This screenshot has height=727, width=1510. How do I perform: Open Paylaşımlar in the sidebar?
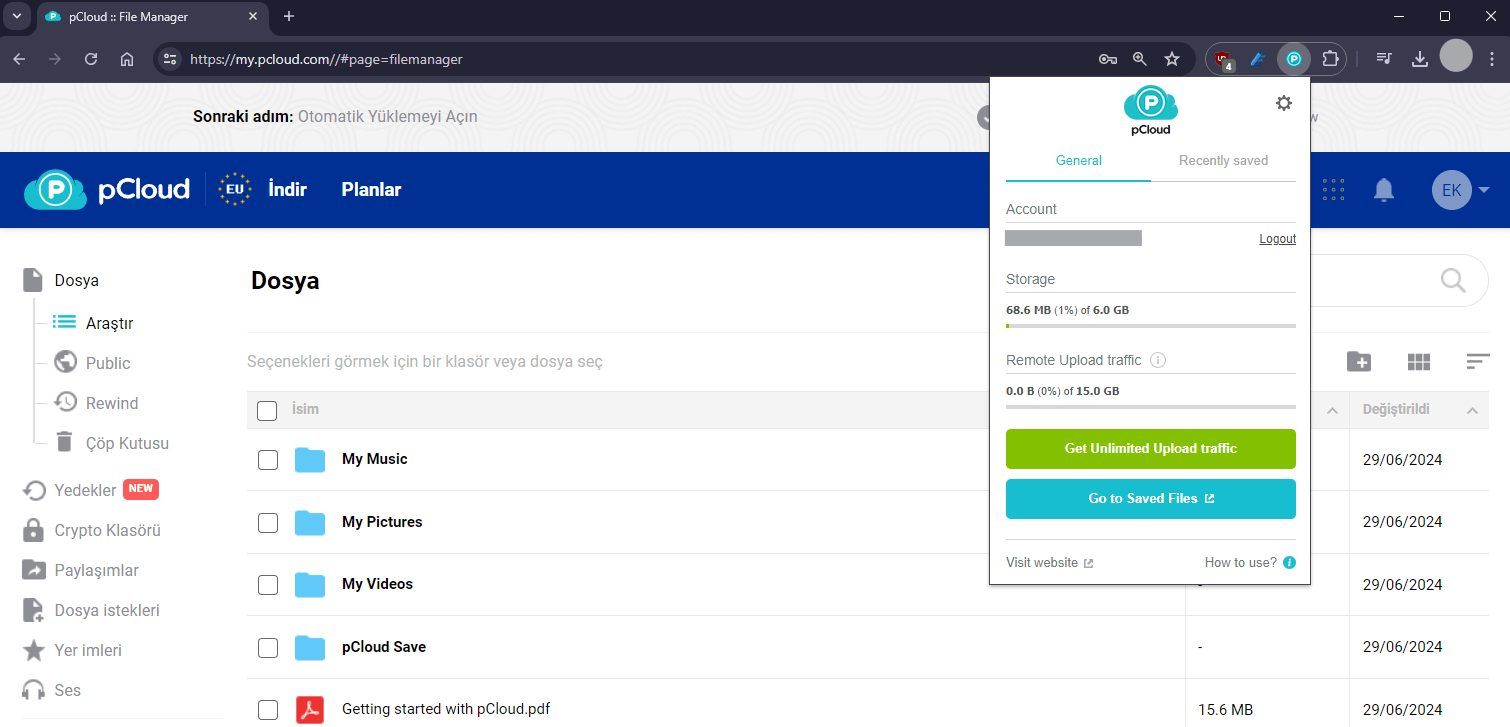[81, 570]
